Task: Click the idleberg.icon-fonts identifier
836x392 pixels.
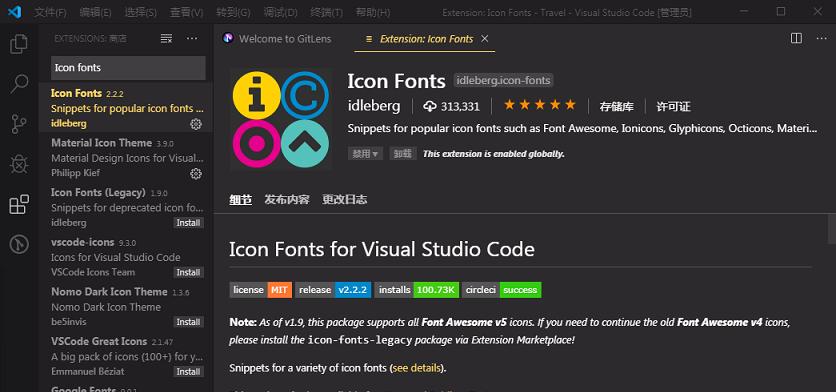Action: 503,81
